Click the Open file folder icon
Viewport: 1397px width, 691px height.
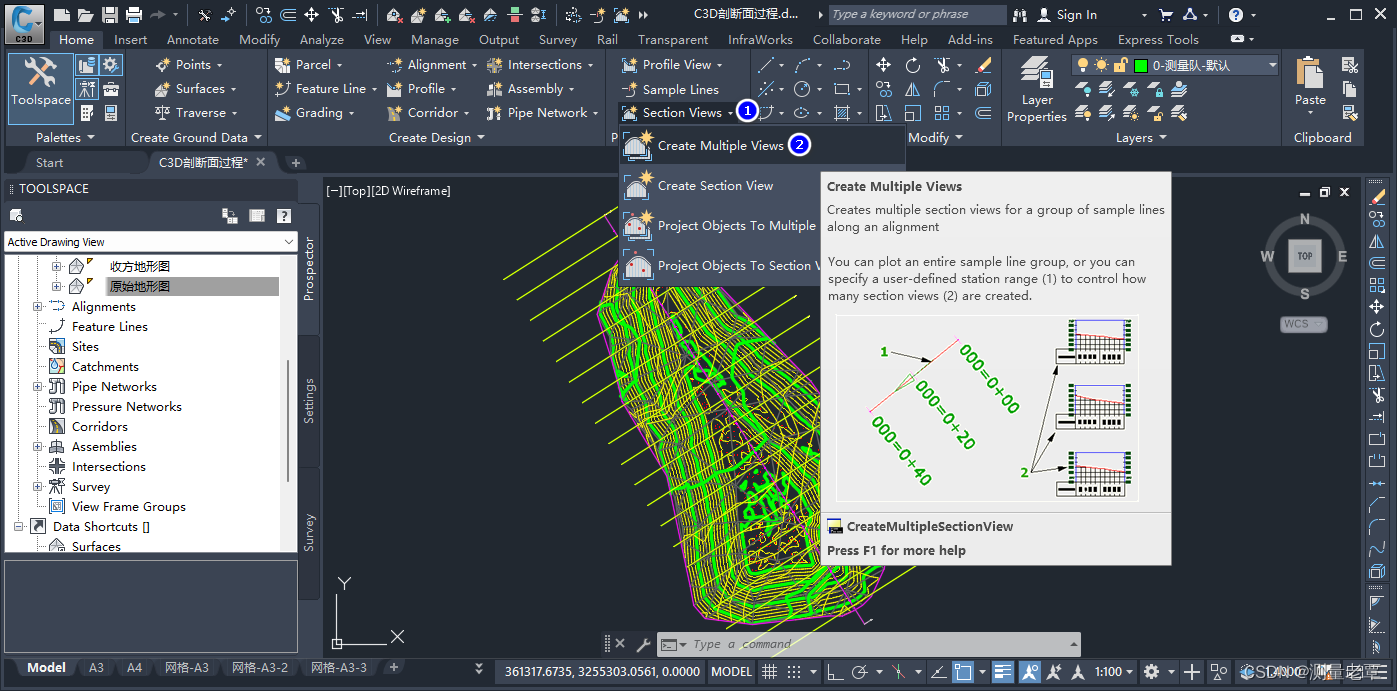coord(86,15)
